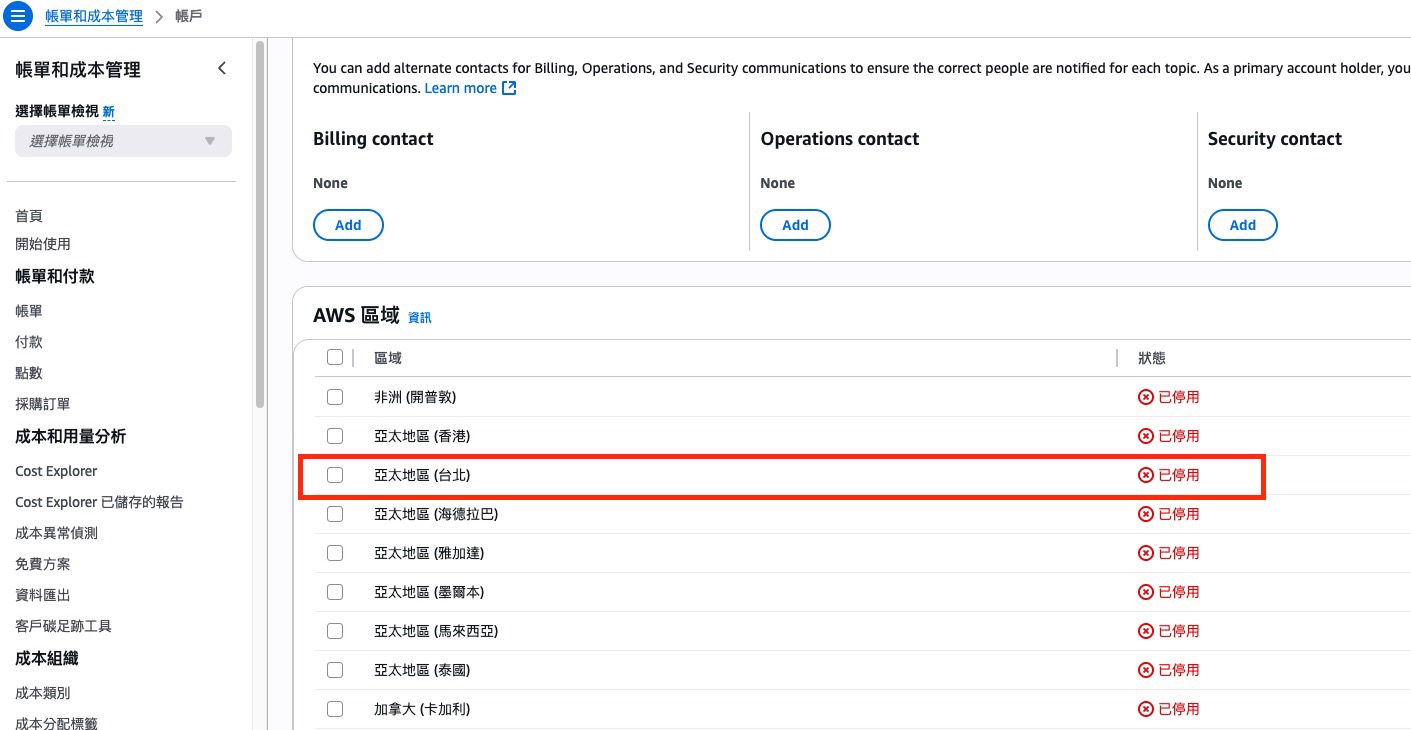Open the hamburger navigation menu
Image resolution: width=1411 pixels, height=730 pixels.
pos(18,16)
